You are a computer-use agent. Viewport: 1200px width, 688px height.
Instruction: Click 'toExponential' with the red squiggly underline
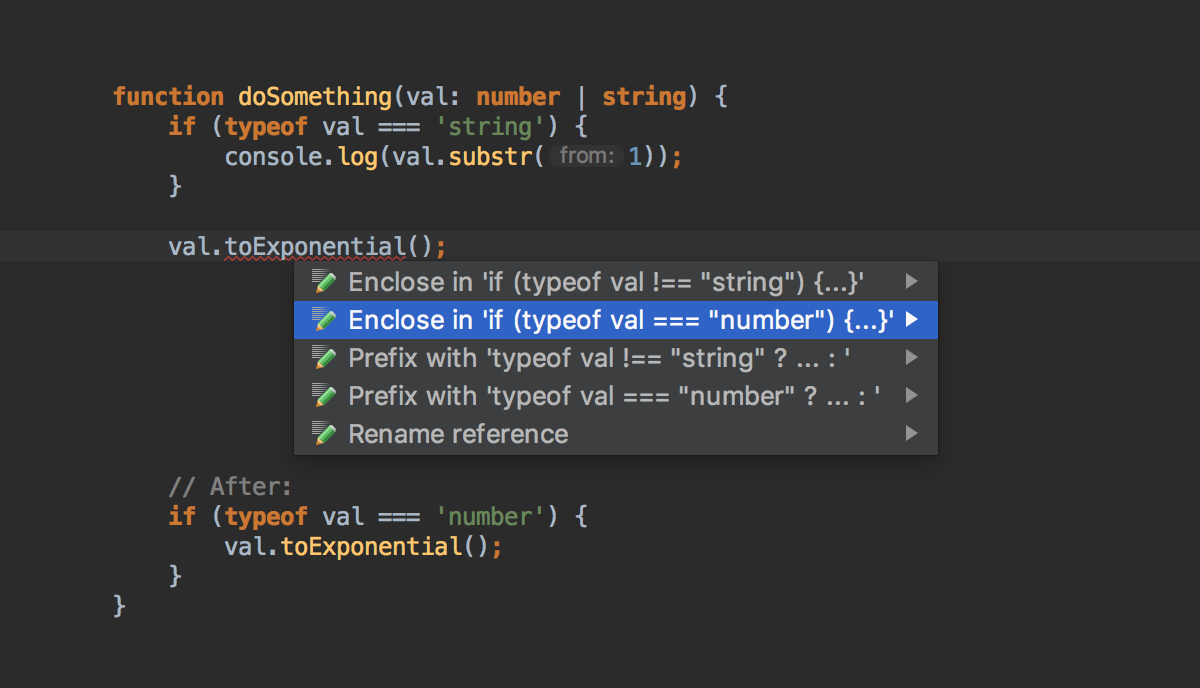315,246
